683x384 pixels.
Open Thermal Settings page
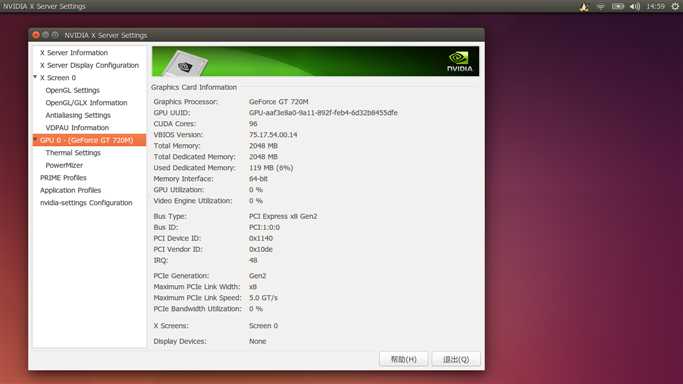click(x=73, y=153)
